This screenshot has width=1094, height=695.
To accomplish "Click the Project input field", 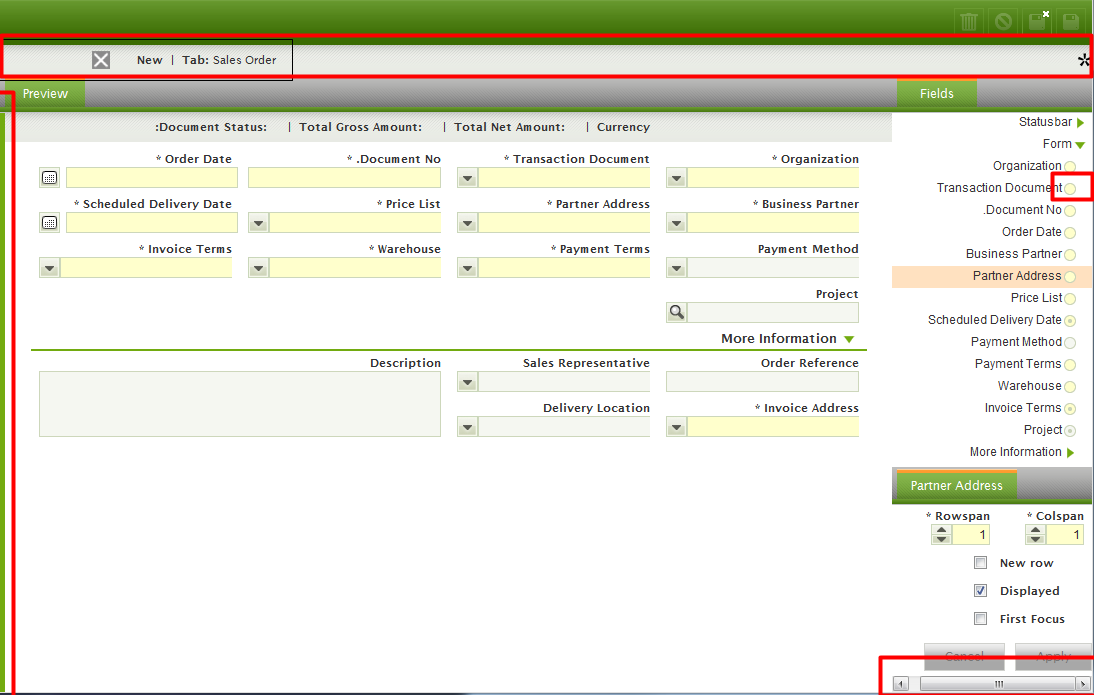I will 773,312.
